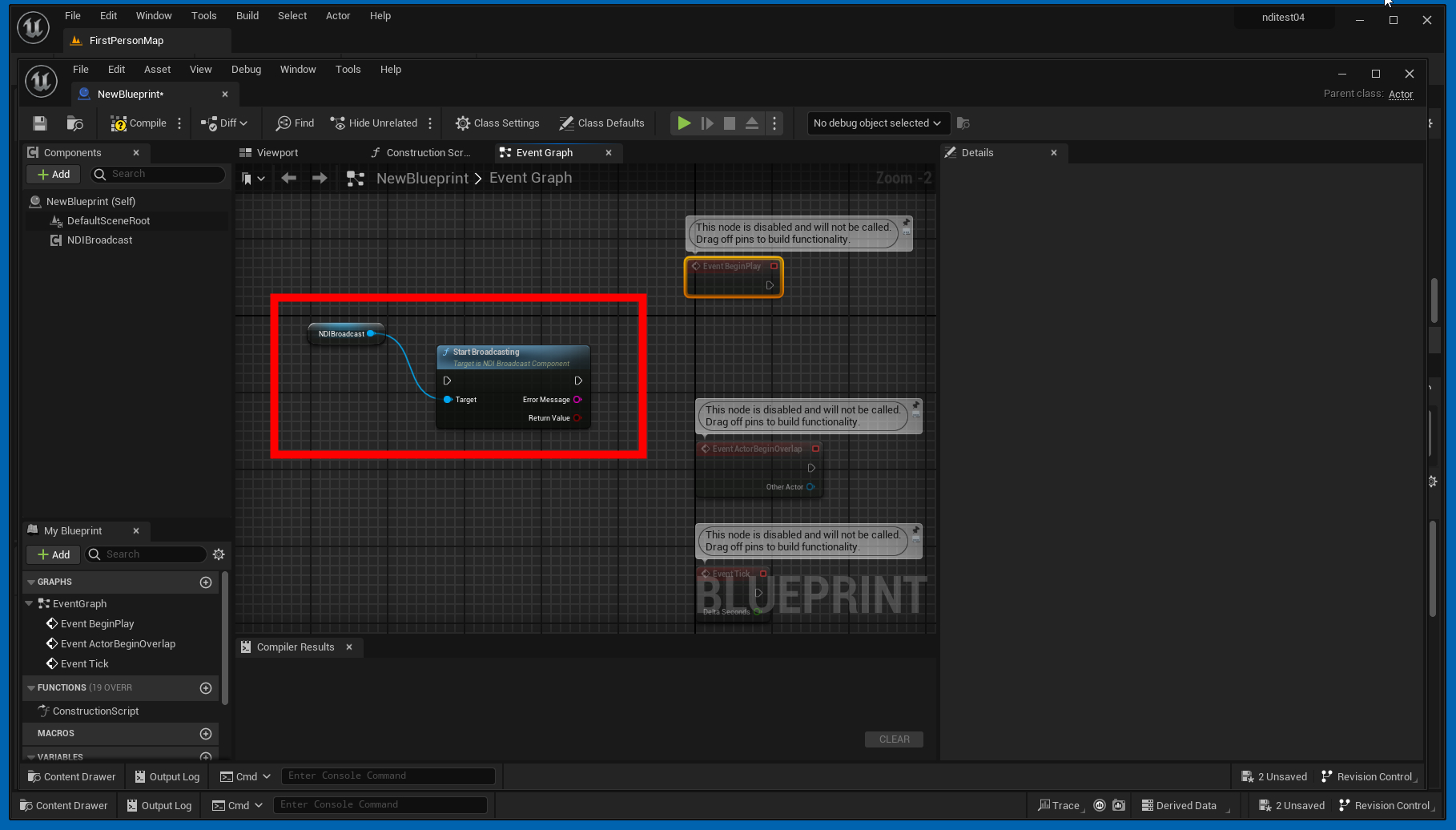1456x830 pixels.
Task: Open My Blueprint settings gear
Action: coord(219,554)
